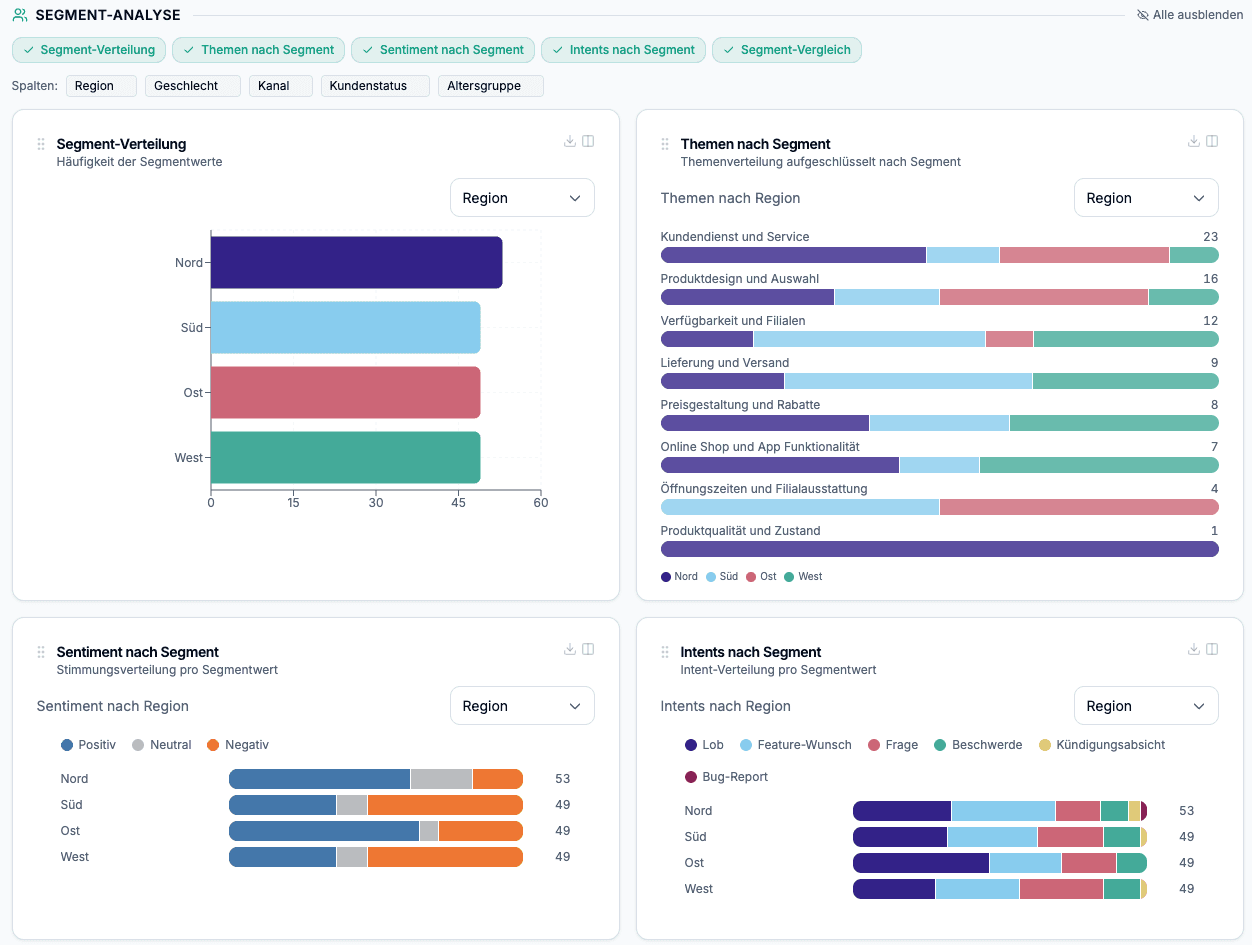This screenshot has width=1252, height=945.
Task: Click the Kundenstatus column button
Action: tap(375, 86)
